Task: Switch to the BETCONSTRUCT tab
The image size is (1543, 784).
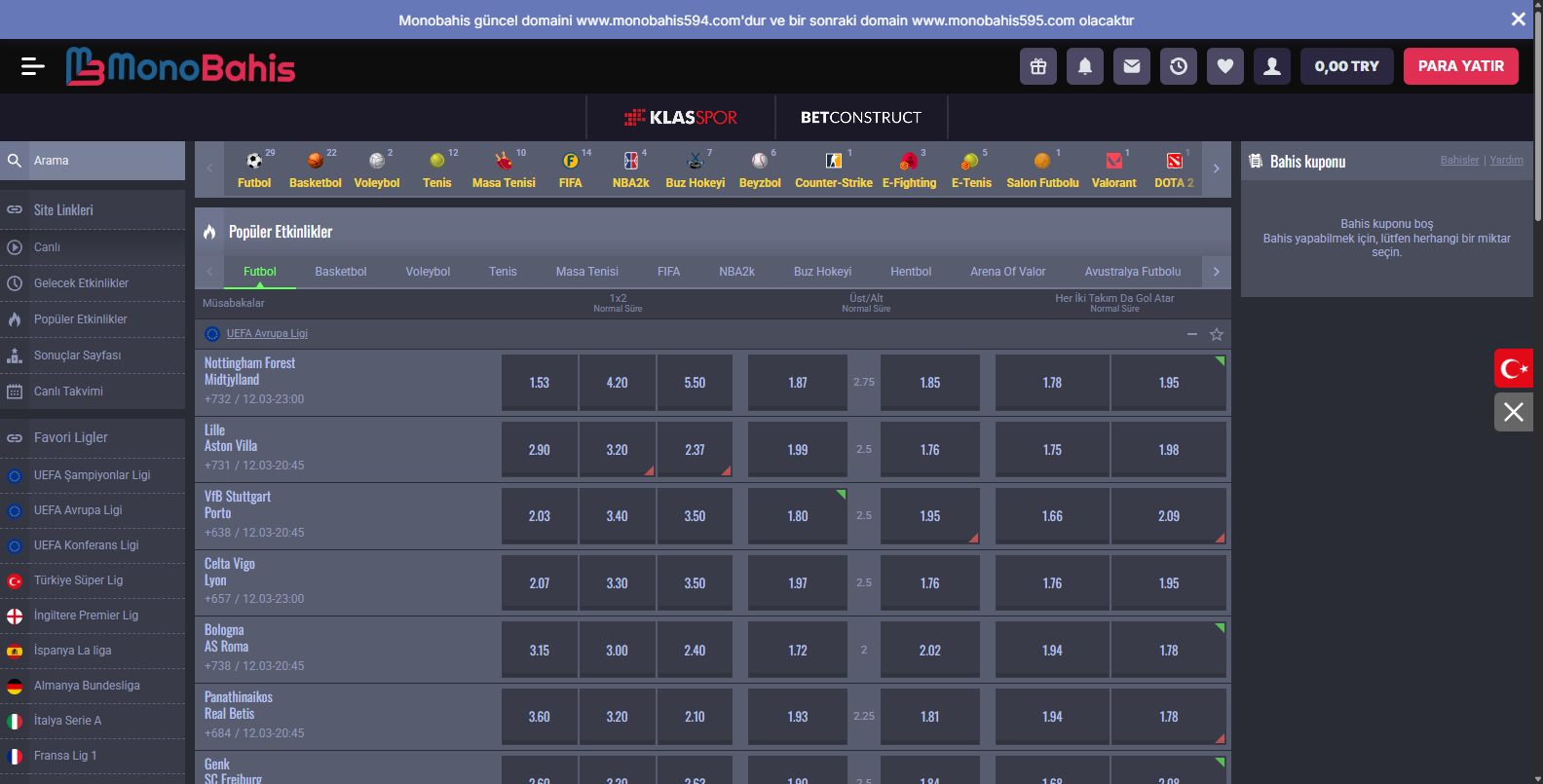Action: pyautogui.click(x=860, y=118)
